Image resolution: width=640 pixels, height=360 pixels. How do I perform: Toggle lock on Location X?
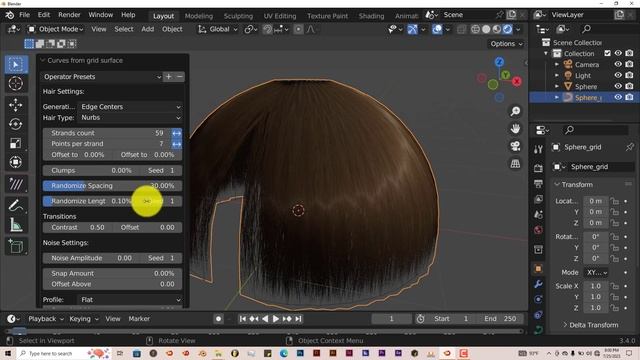click(x=614, y=201)
